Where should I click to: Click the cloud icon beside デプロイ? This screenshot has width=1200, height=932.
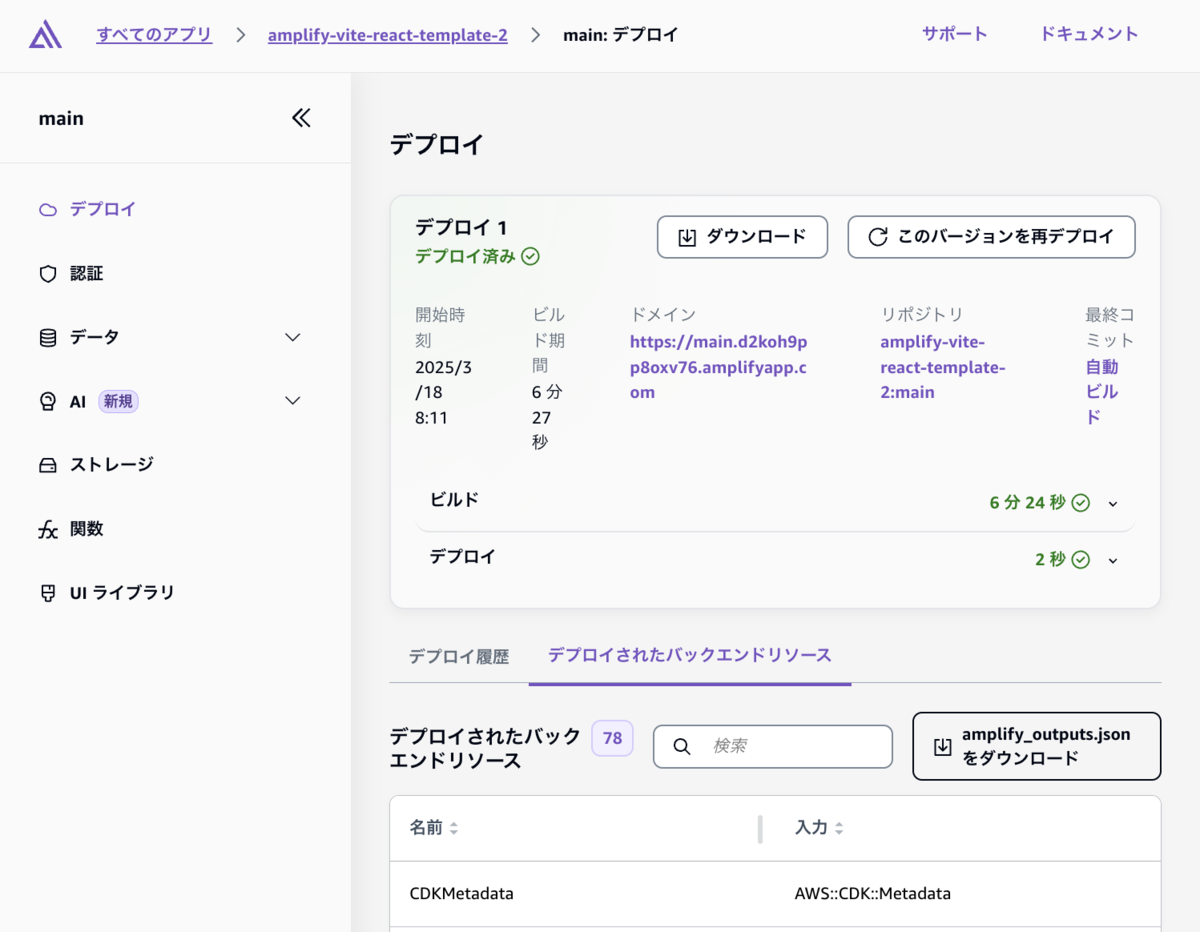(48, 210)
